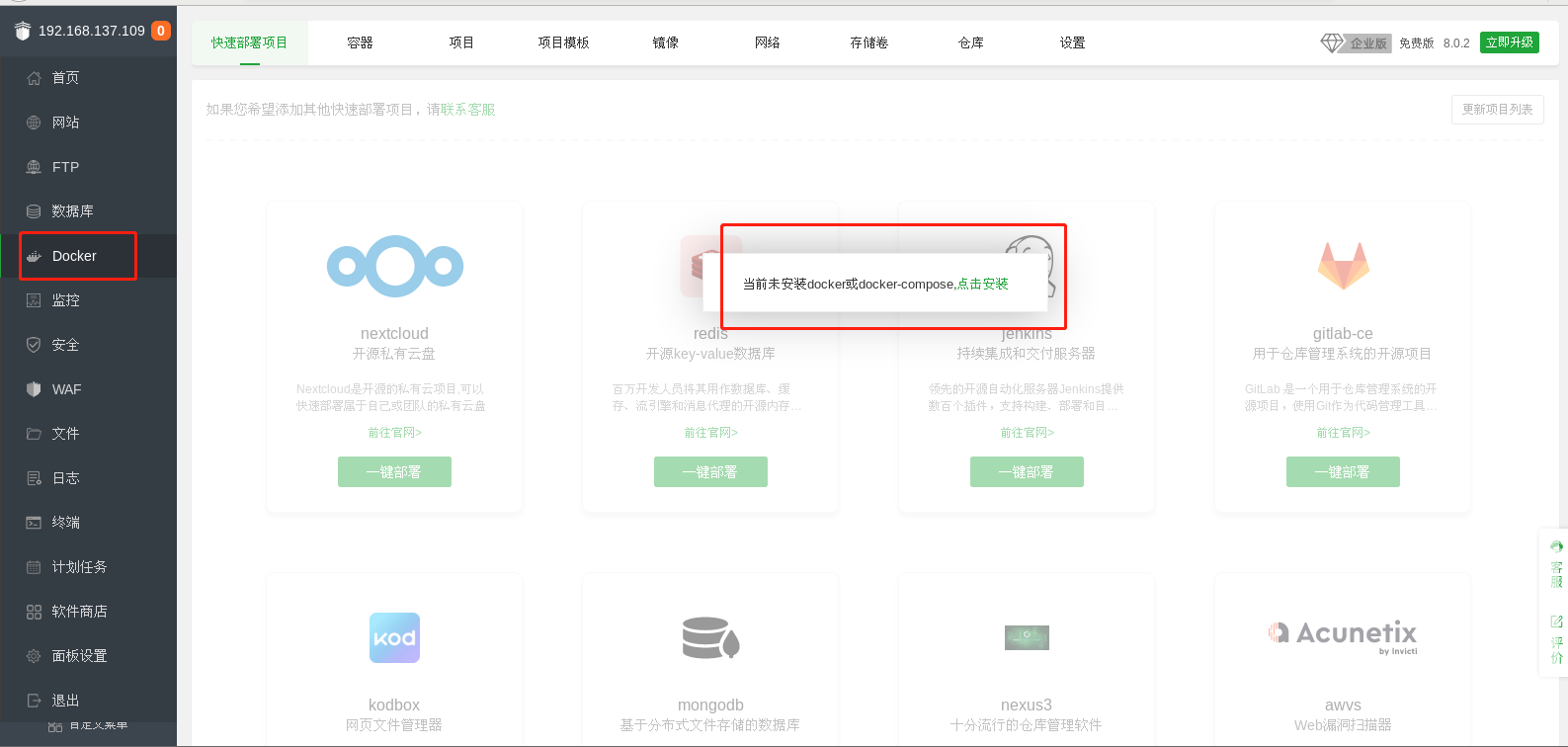Select 软件商店 menu item text
This screenshot has height=747, width=1568.
point(80,612)
